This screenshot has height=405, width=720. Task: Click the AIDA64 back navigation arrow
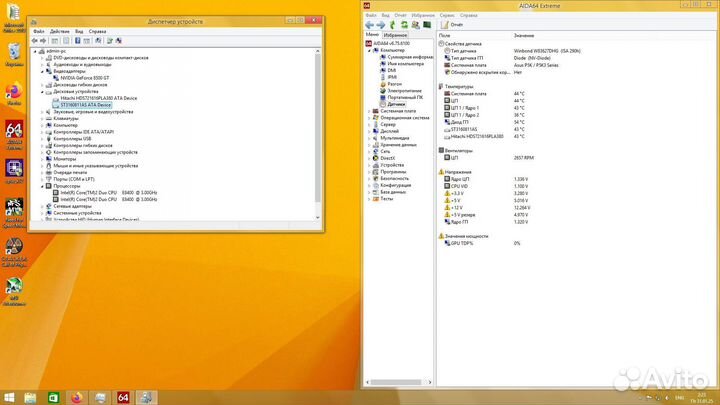(369, 25)
